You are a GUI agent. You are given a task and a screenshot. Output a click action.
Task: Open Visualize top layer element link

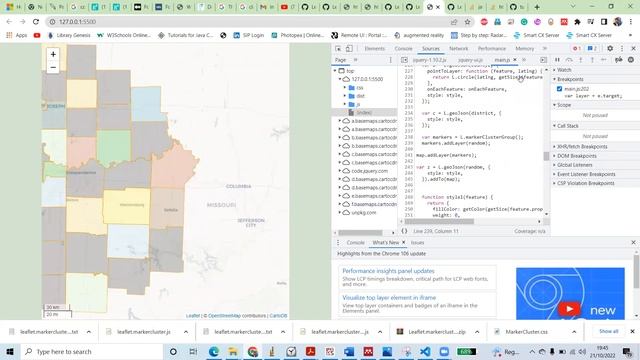point(389,298)
